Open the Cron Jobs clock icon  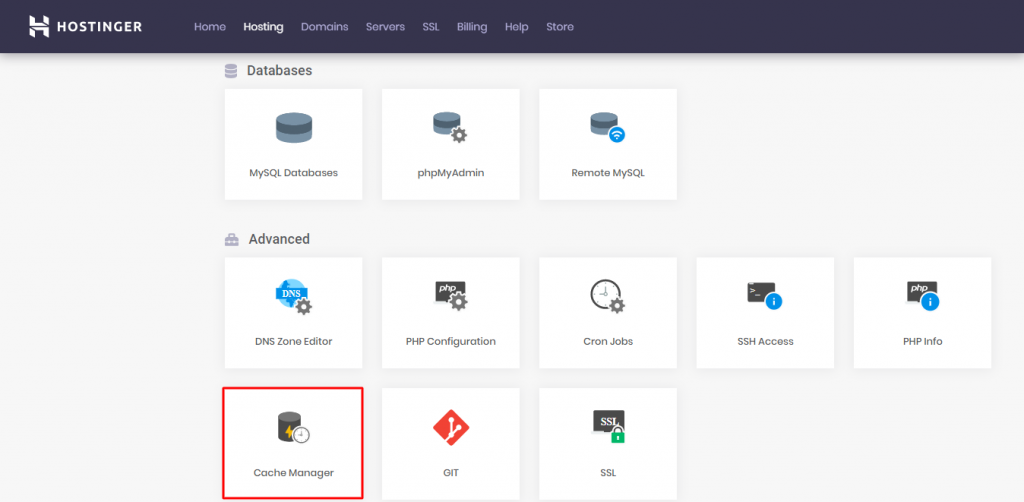pos(607,297)
